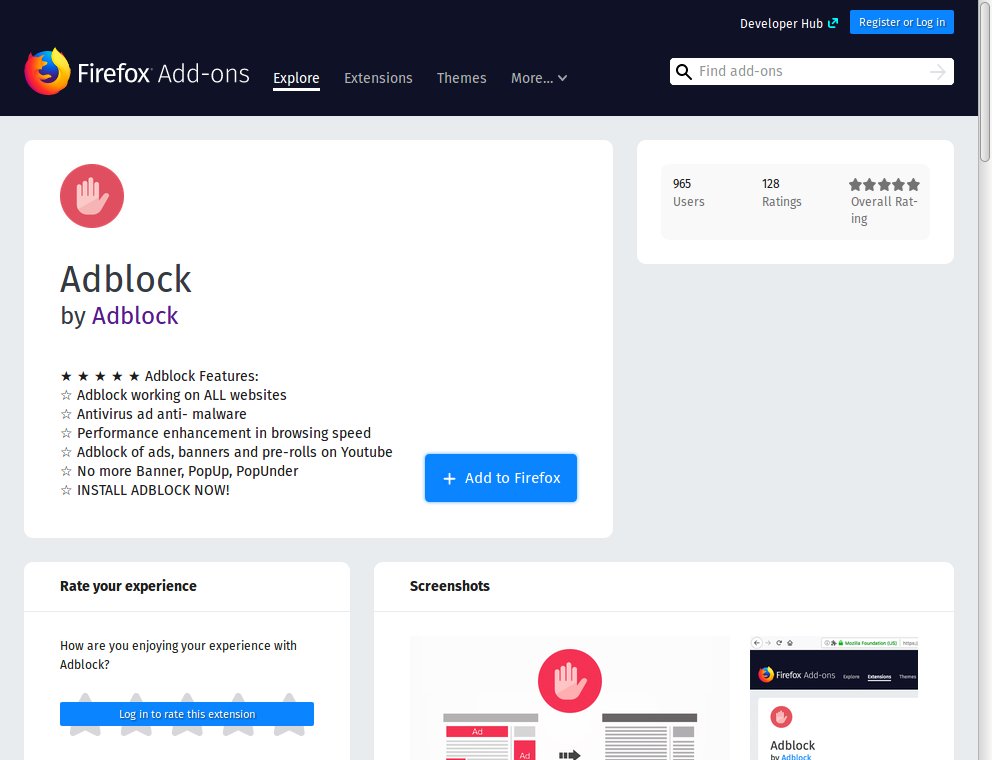Click the Register or Log in button
The image size is (992, 760).
click(902, 22)
